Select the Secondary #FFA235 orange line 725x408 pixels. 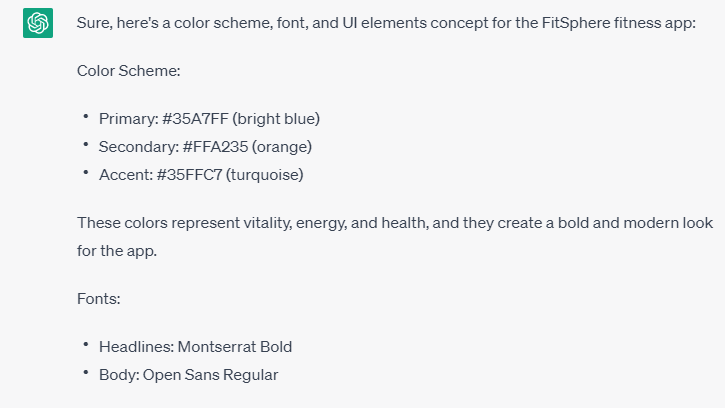[x=205, y=147]
